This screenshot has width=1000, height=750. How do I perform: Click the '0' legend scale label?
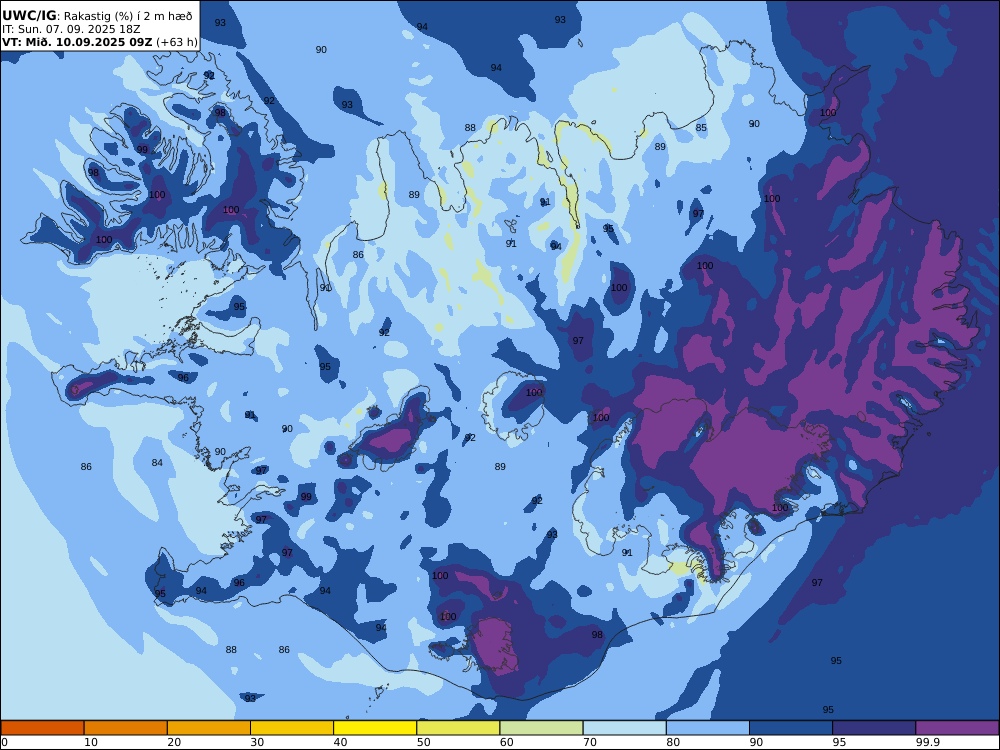4,742
